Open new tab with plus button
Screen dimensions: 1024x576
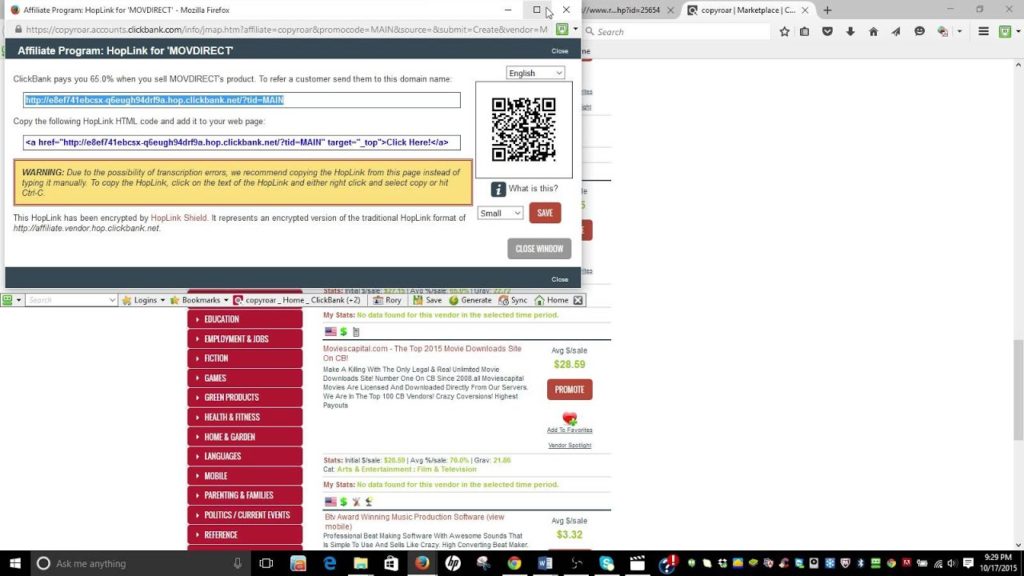pyautogui.click(x=827, y=10)
